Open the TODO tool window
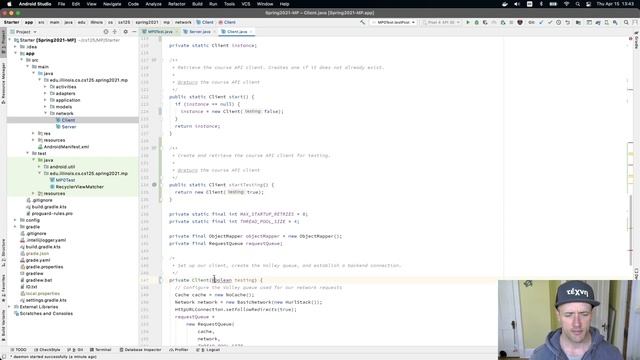The height and width of the screenshot is (360, 640). pos(18,350)
